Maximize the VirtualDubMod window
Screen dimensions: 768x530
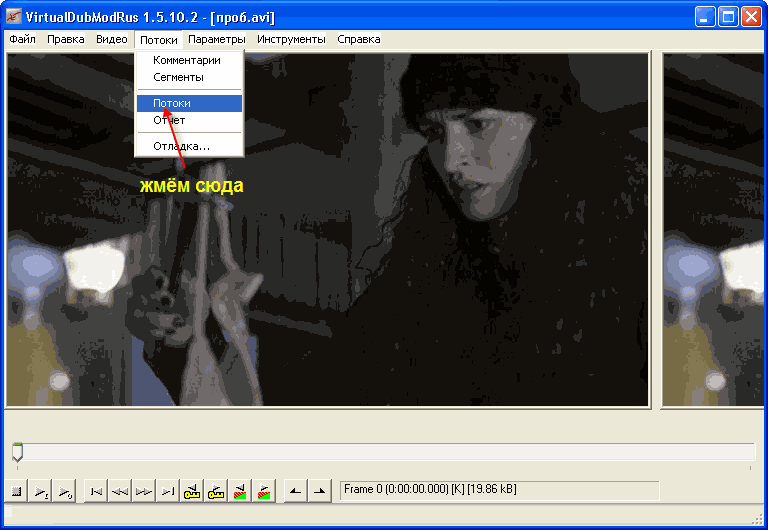point(728,17)
